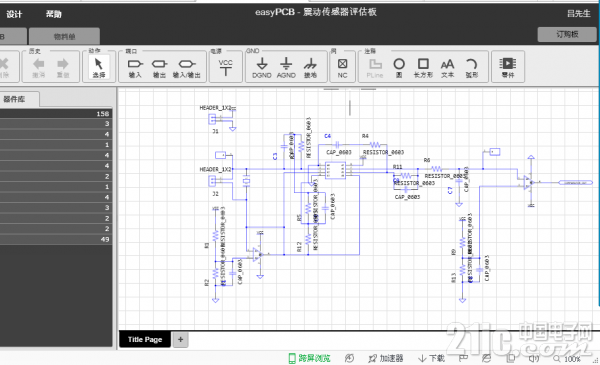
Task: Select resistor R6 in the schematic
Action: (x=437, y=169)
